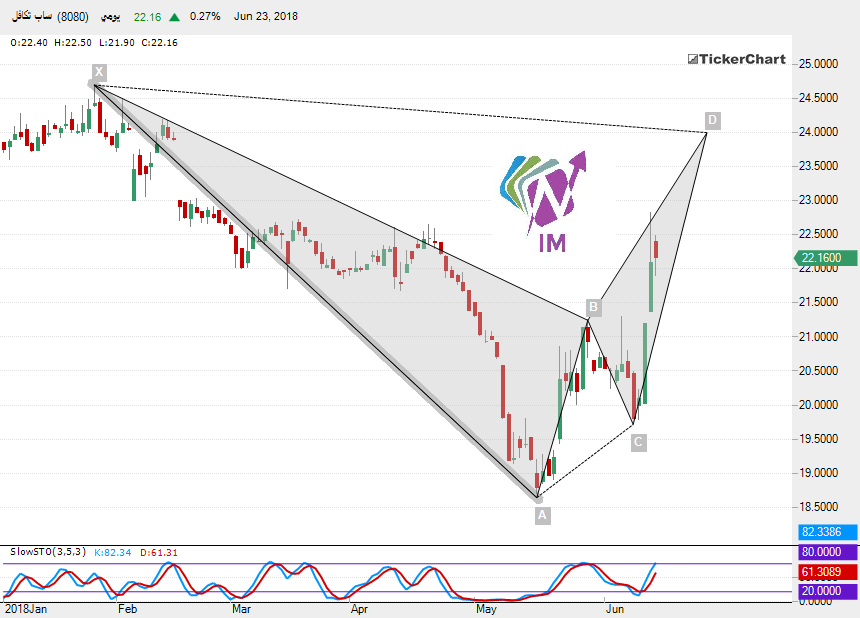Click the 2018Jan label on time axis
Screen dimensions: 860x618
tap(26, 608)
